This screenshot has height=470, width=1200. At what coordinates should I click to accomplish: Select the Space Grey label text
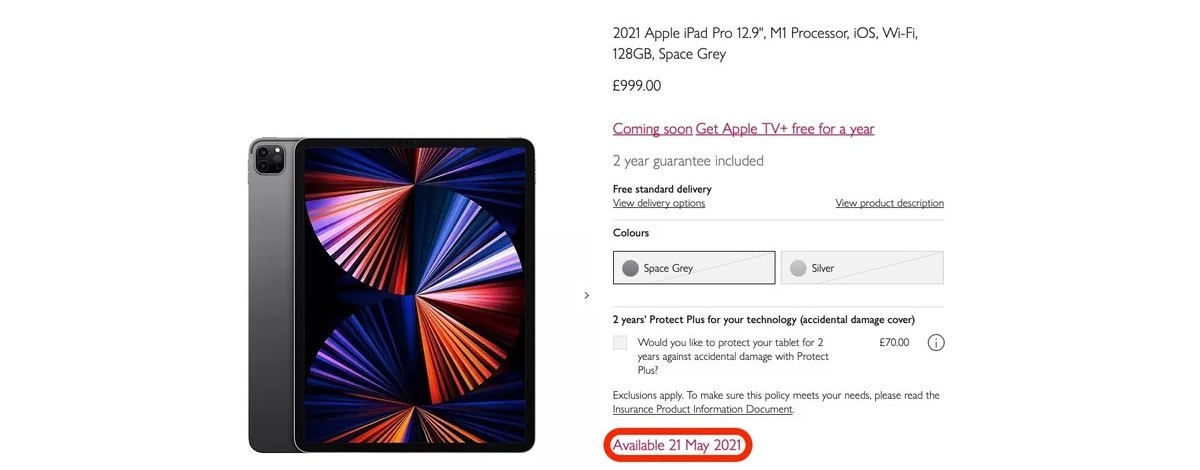coord(668,268)
